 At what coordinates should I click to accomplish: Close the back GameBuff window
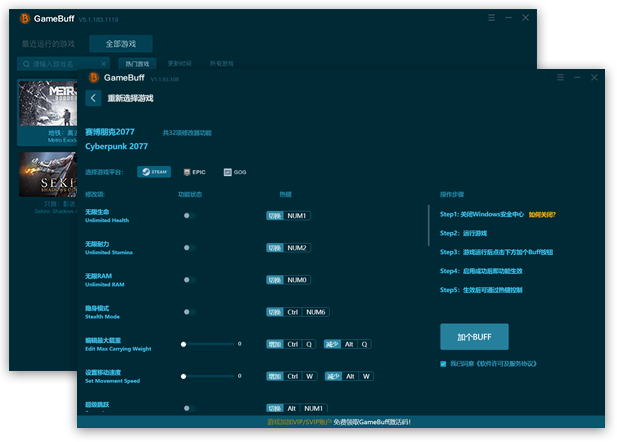[525, 18]
